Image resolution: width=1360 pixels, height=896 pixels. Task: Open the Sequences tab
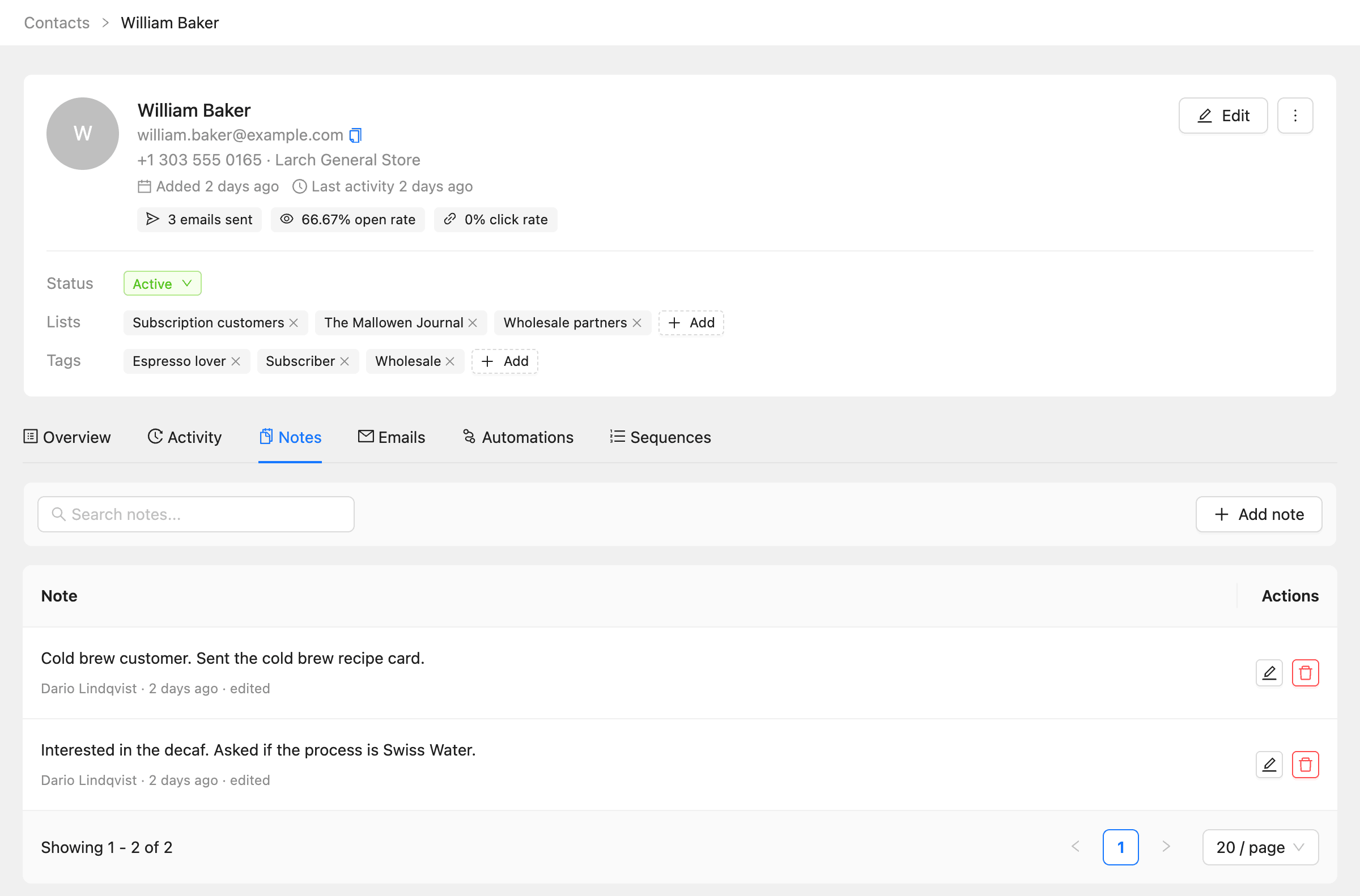660,437
